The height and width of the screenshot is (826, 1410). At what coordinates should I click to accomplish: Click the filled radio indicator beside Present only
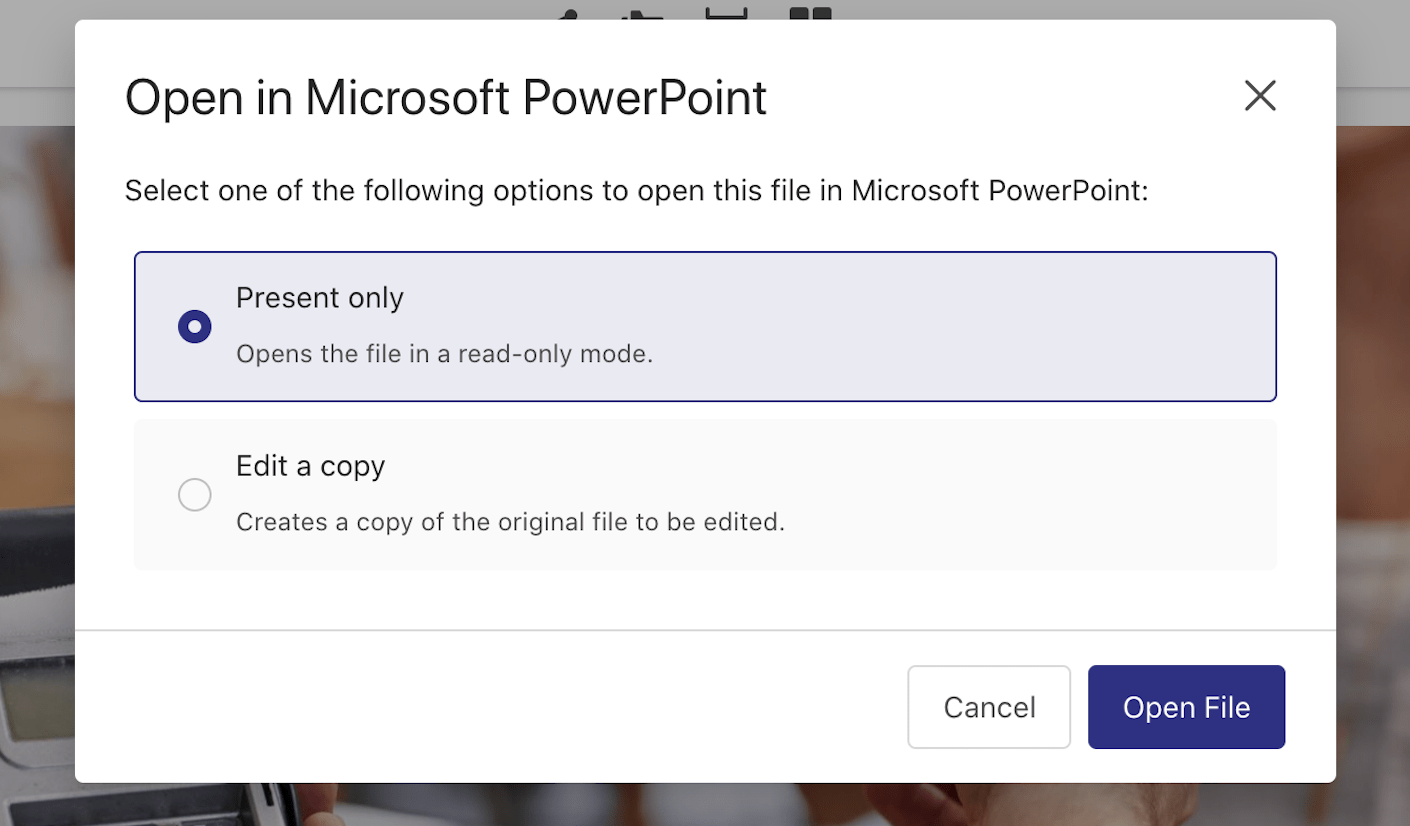(x=194, y=326)
